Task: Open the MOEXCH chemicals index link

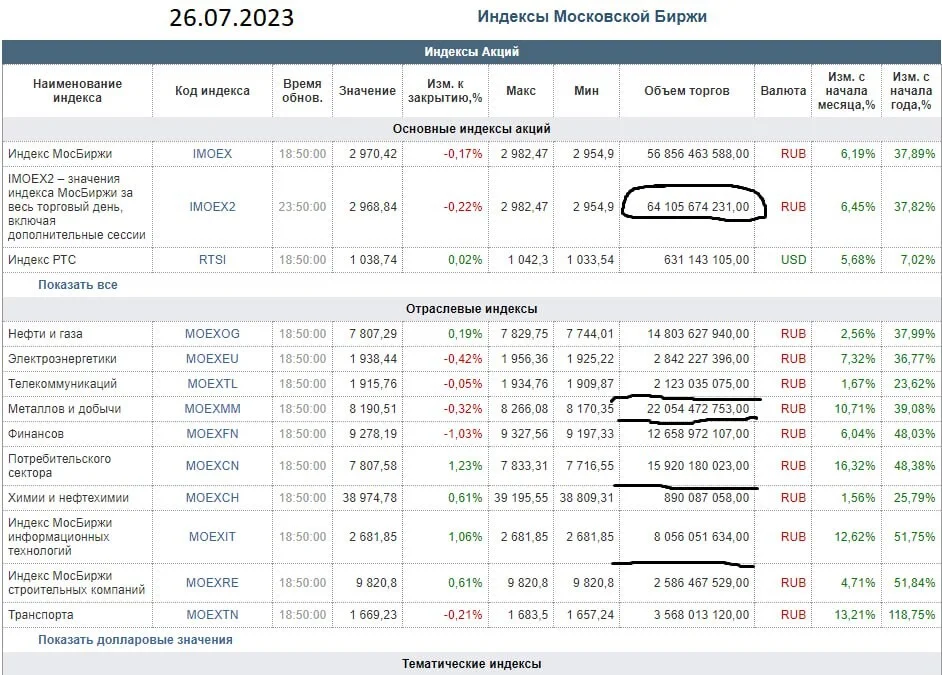Action: point(212,498)
